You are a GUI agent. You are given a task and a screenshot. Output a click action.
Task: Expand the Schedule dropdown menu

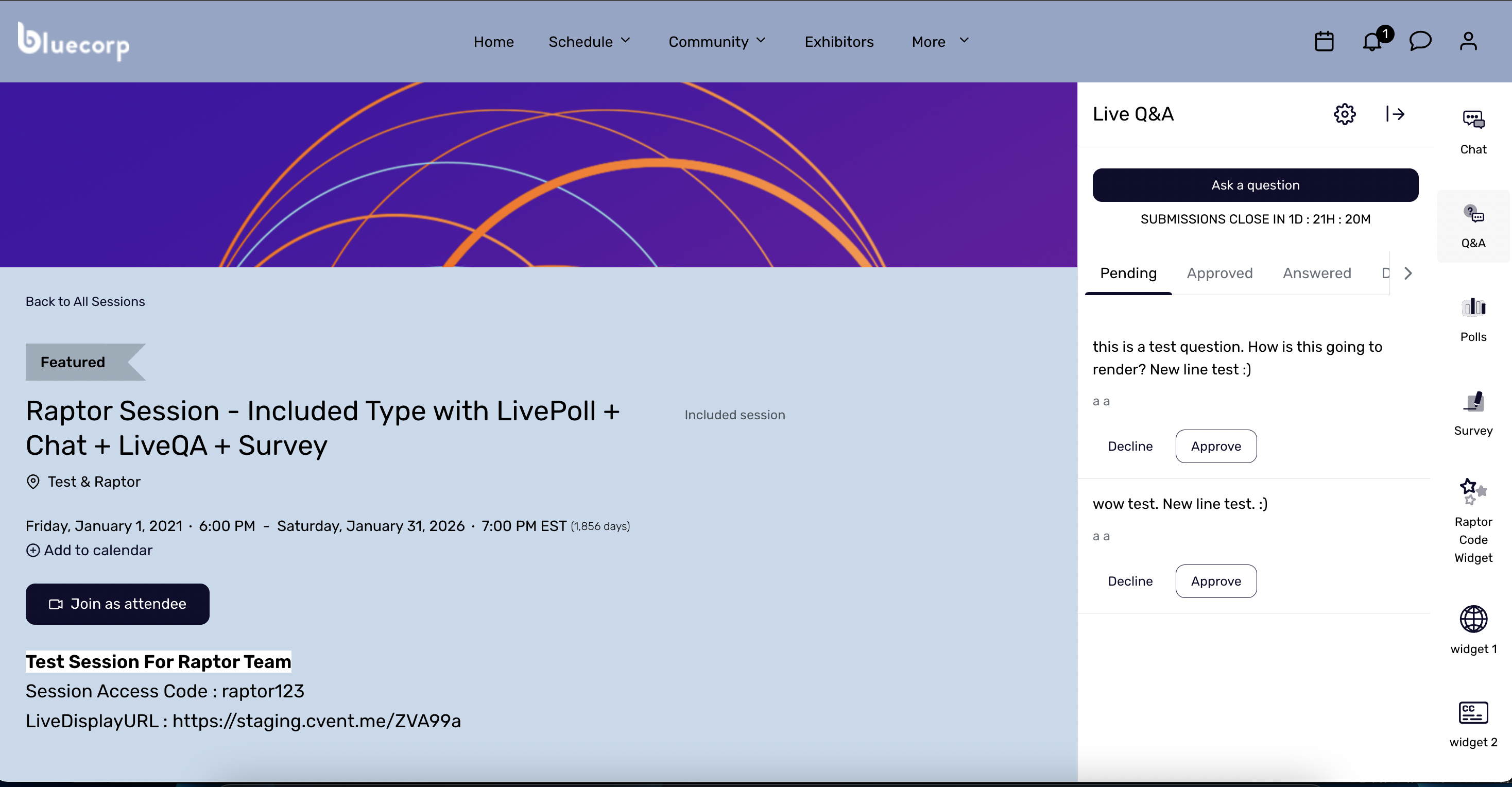590,42
